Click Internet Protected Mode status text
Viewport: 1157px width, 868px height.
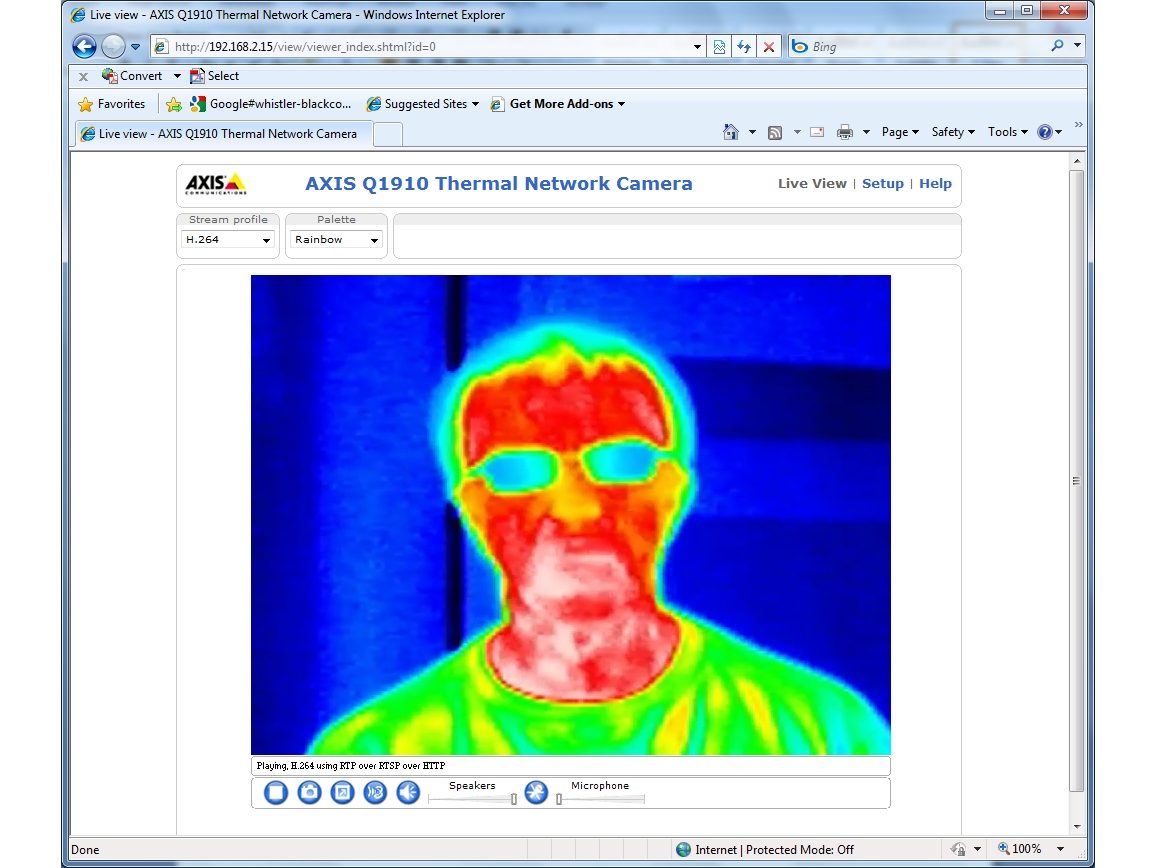click(x=774, y=850)
